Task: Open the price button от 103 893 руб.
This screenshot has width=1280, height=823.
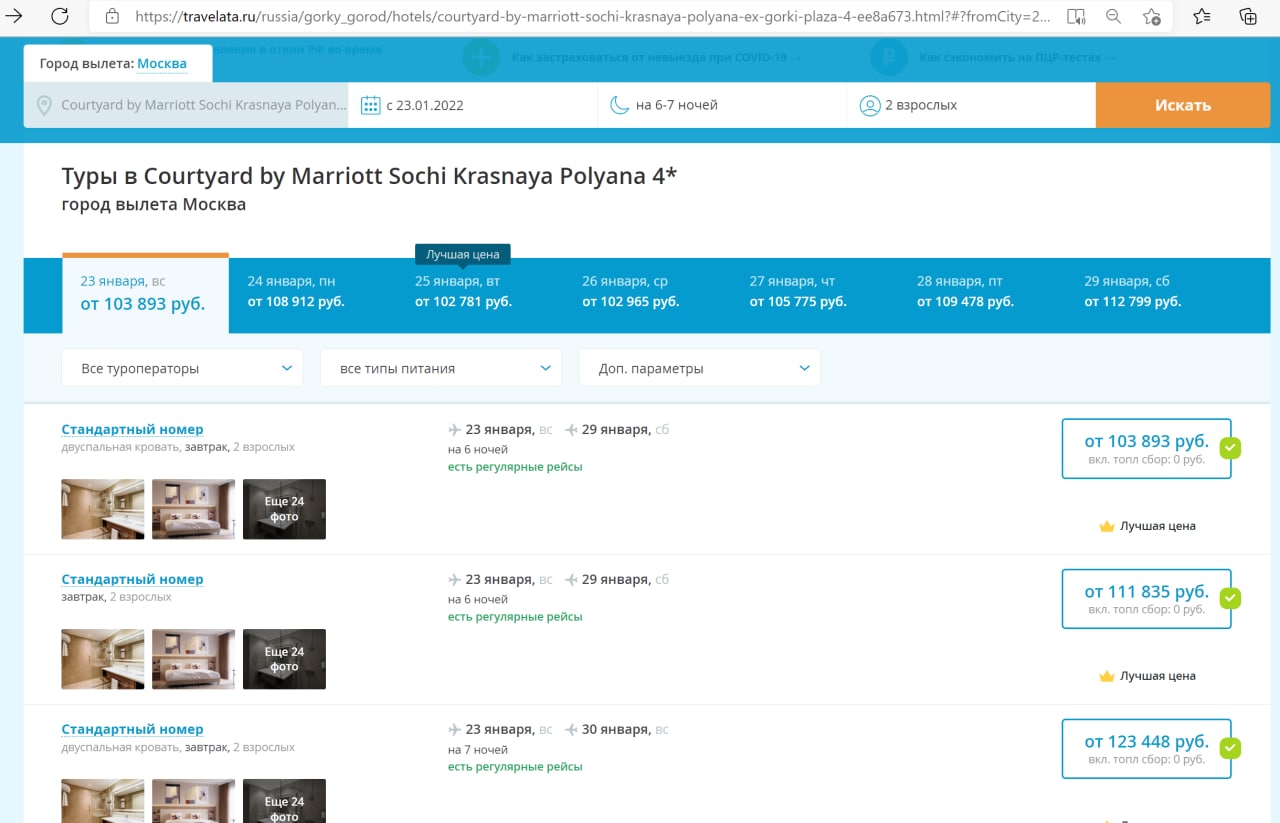Action: coord(1146,448)
